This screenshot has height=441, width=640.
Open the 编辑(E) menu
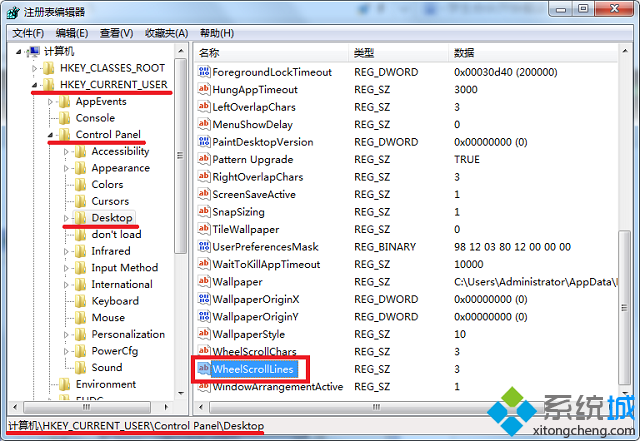click(72, 33)
